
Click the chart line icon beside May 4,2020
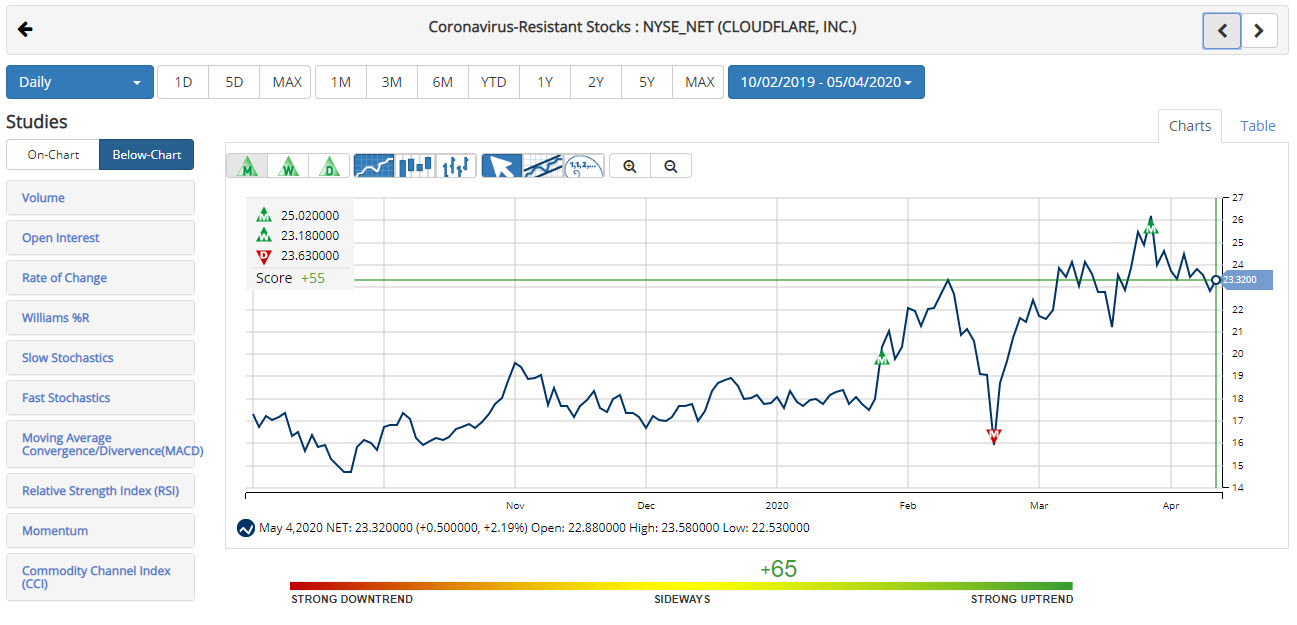tap(246, 528)
